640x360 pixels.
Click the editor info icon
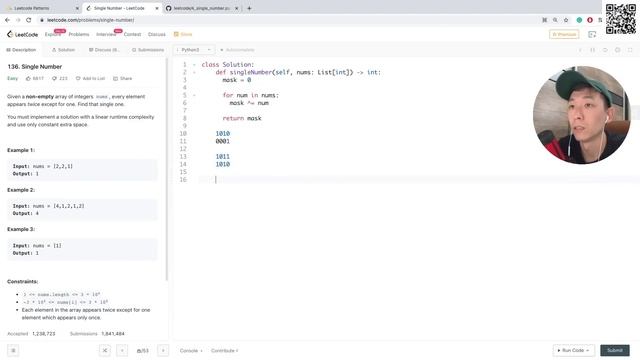click(580, 50)
